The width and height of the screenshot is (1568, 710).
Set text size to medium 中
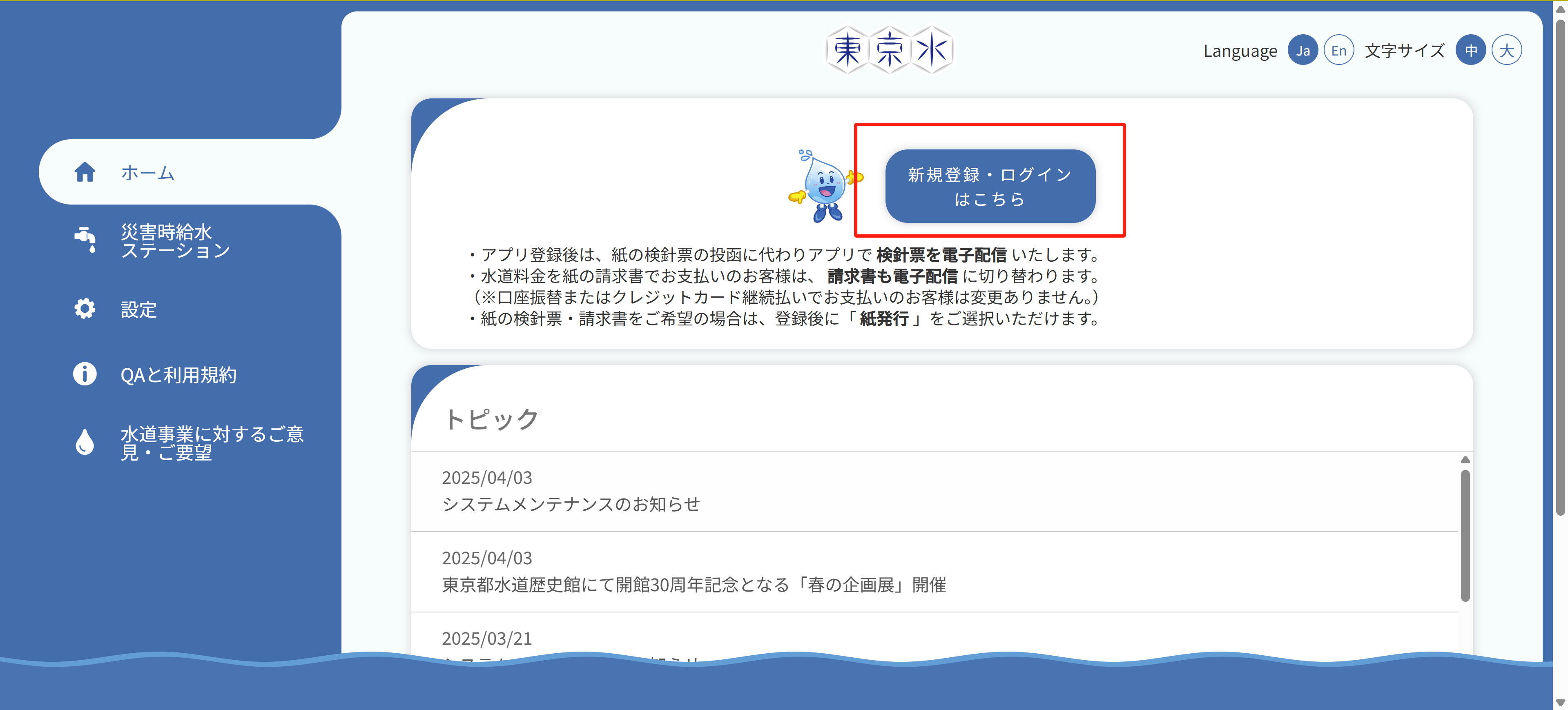1471,51
